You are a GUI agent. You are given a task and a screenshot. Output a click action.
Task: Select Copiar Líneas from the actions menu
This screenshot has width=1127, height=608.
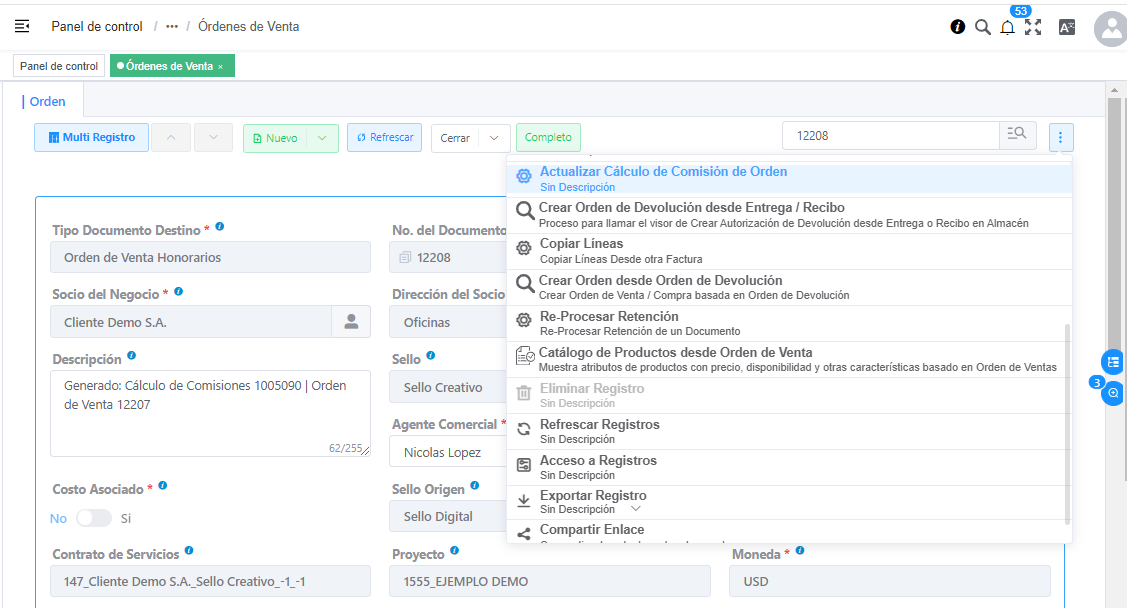pos(581,244)
